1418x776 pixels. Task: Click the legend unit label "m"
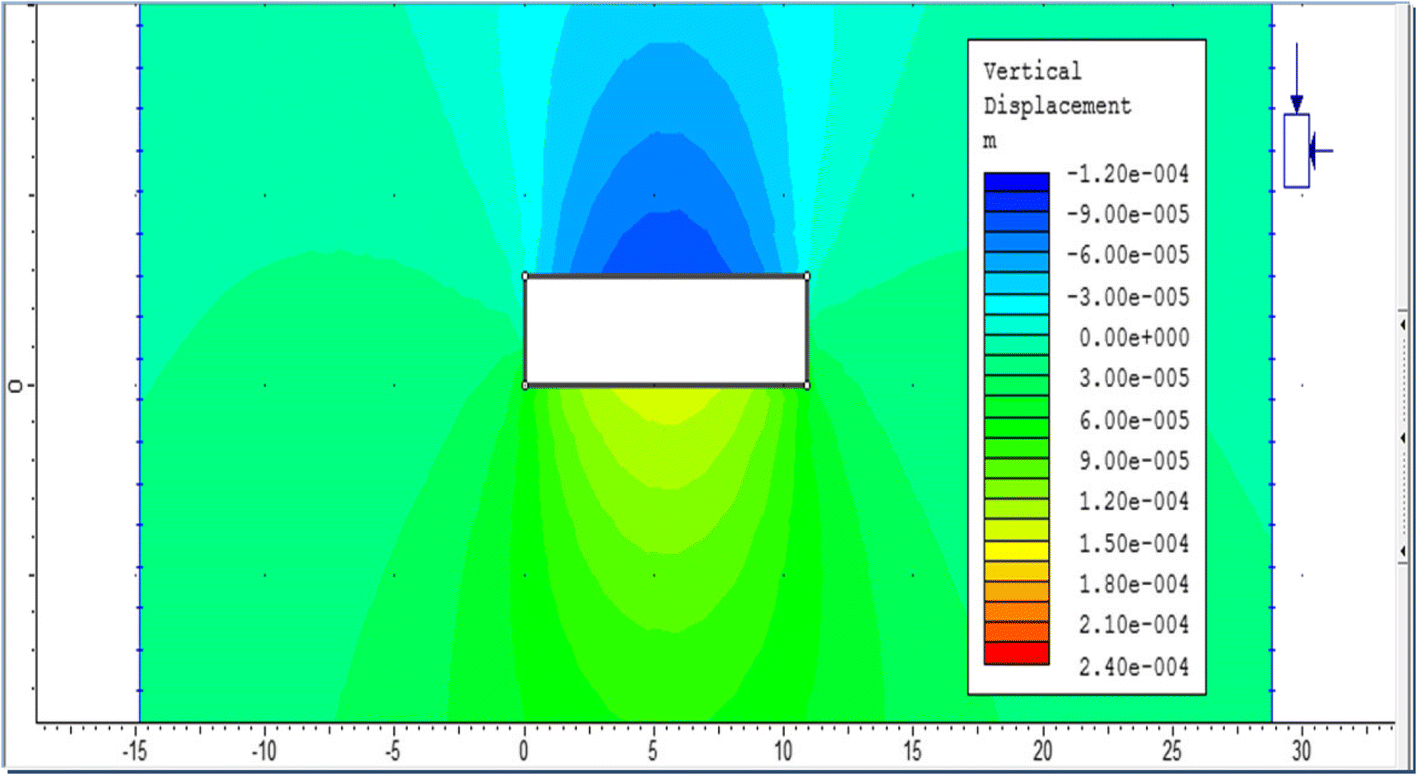coord(990,142)
